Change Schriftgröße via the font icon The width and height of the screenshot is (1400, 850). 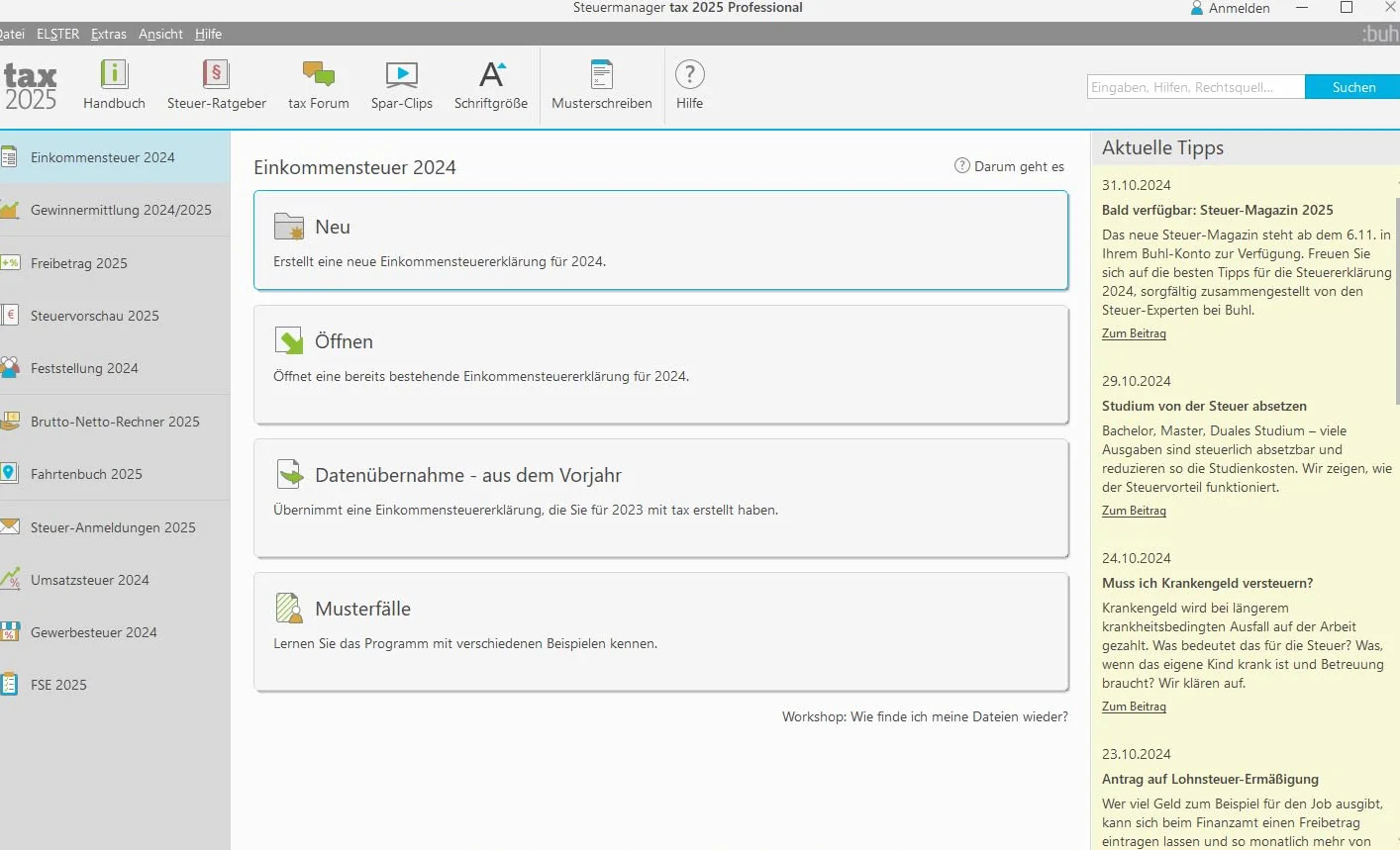pos(491,74)
